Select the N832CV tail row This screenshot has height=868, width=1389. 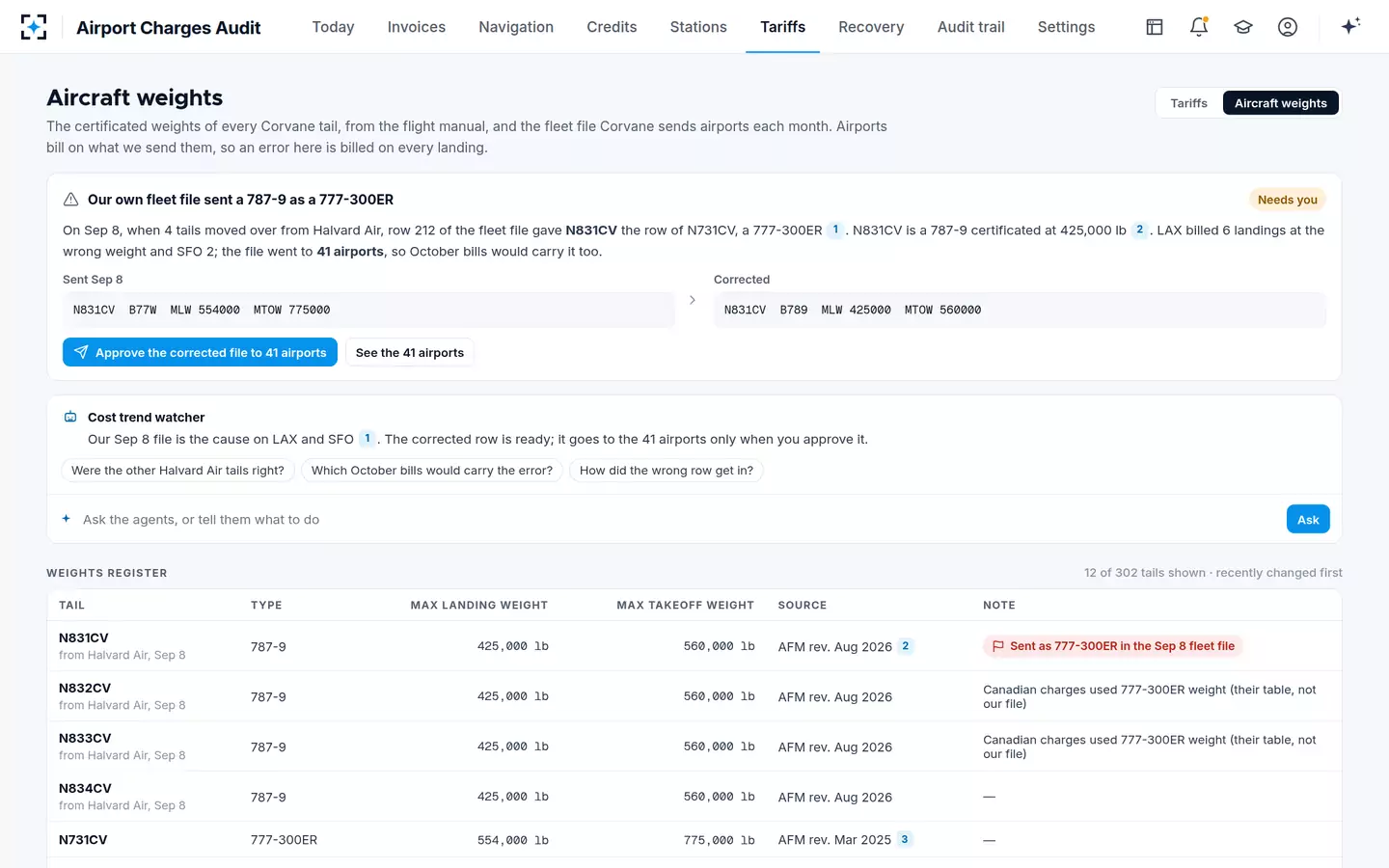click(x=694, y=696)
